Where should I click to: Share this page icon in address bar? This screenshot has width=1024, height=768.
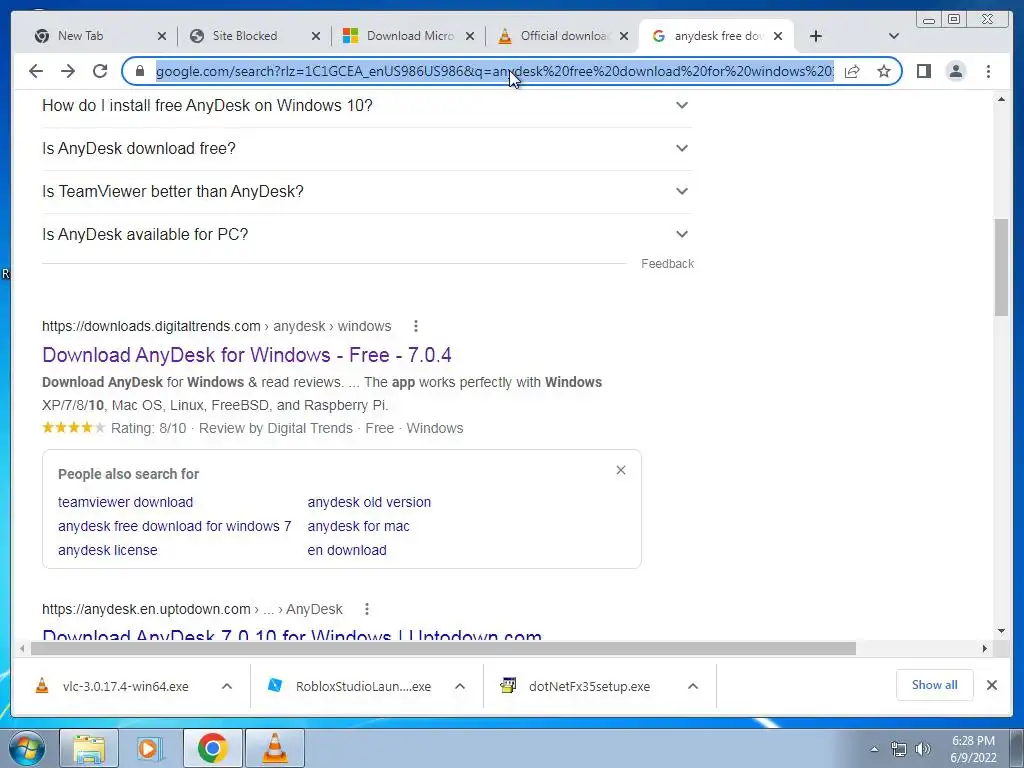click(852, 71)
